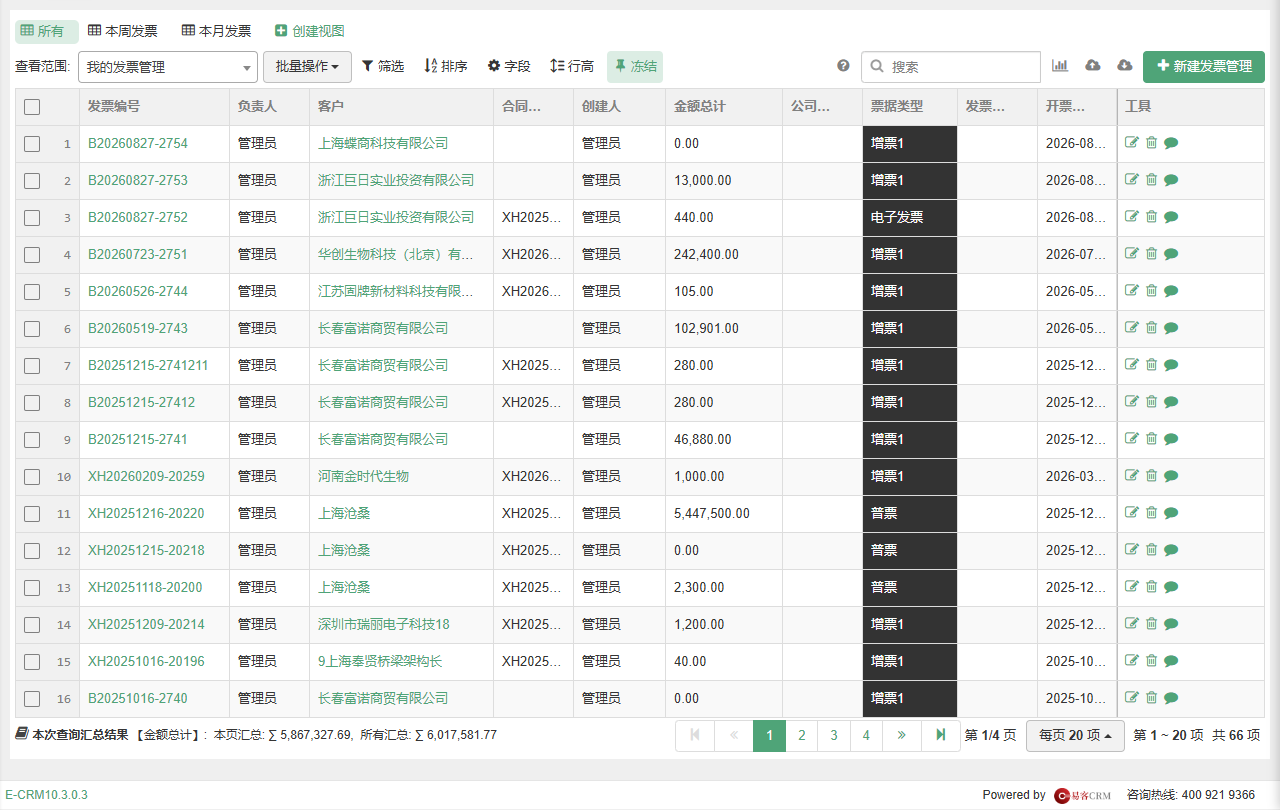Open the 查看范围 我的发票管理 dropdown
The height and width of the screenshot is (810, 1280).
point(168,67)
